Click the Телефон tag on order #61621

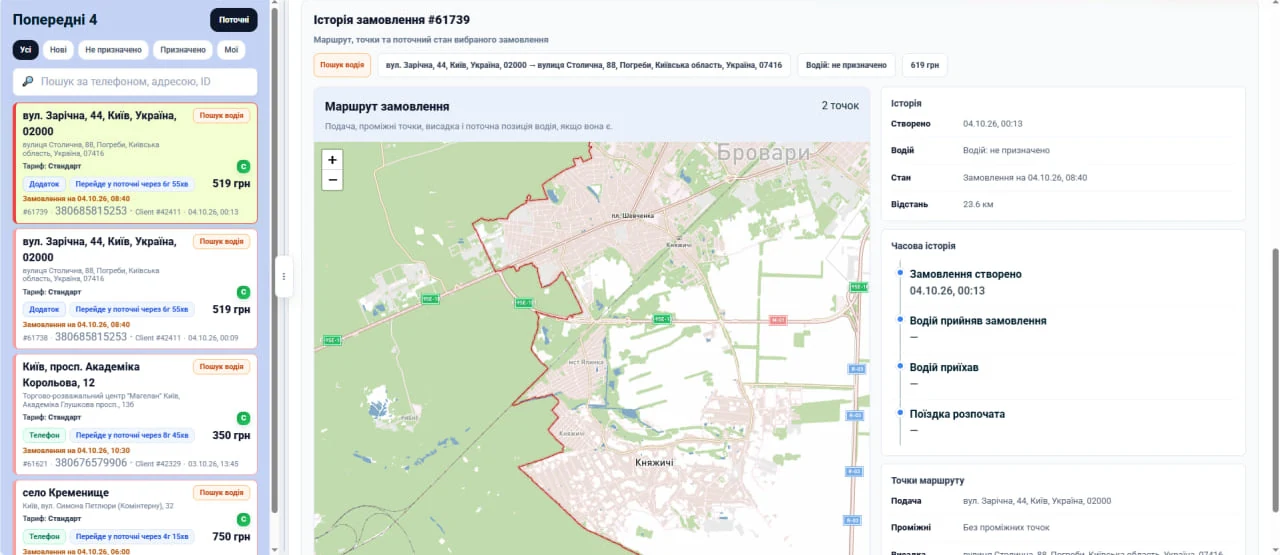(44, 436)
